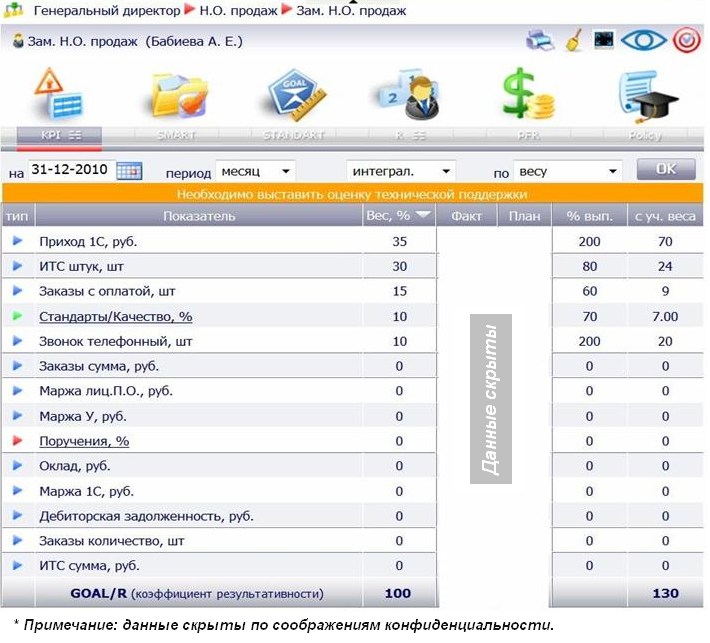Switch to the STANDART tab
Viewport: 710px width, 643px height.
294,135
